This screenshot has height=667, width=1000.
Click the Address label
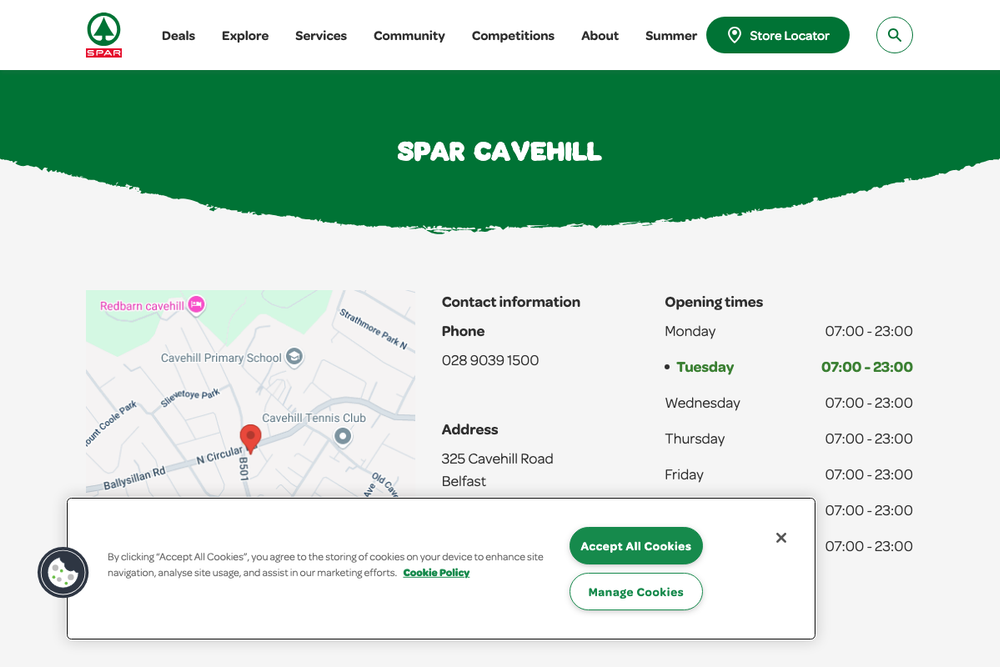469,429
